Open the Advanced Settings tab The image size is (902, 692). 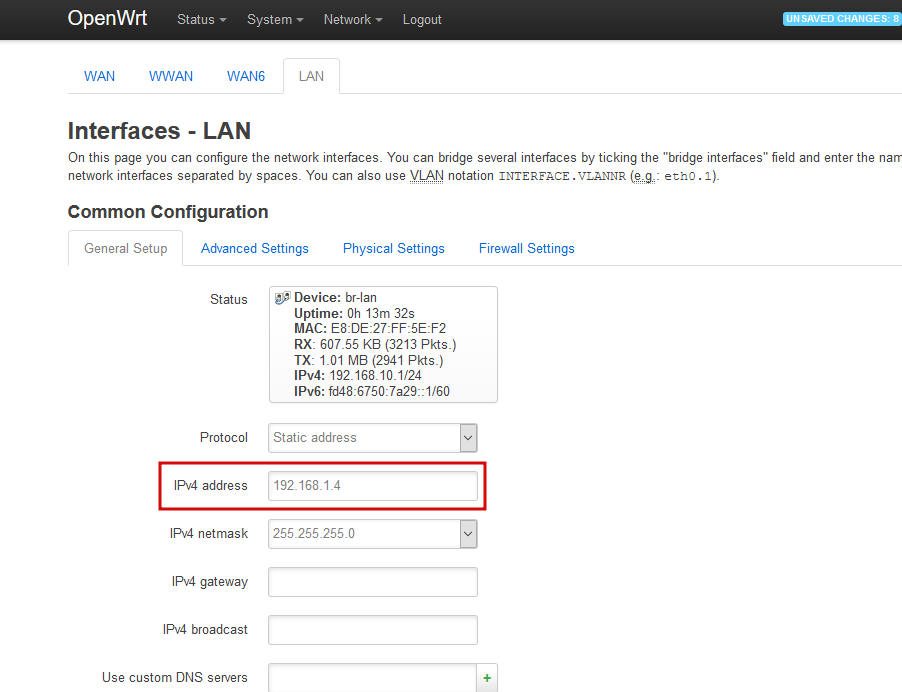point(254,248)
